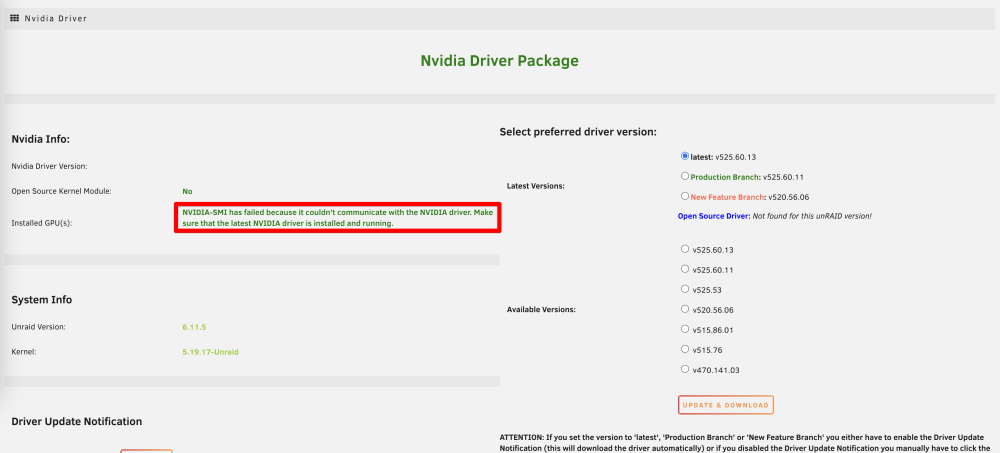Click the Nvidia Driver Package heading
This screenshot has width=1000, height=453.
coord(499,61)
